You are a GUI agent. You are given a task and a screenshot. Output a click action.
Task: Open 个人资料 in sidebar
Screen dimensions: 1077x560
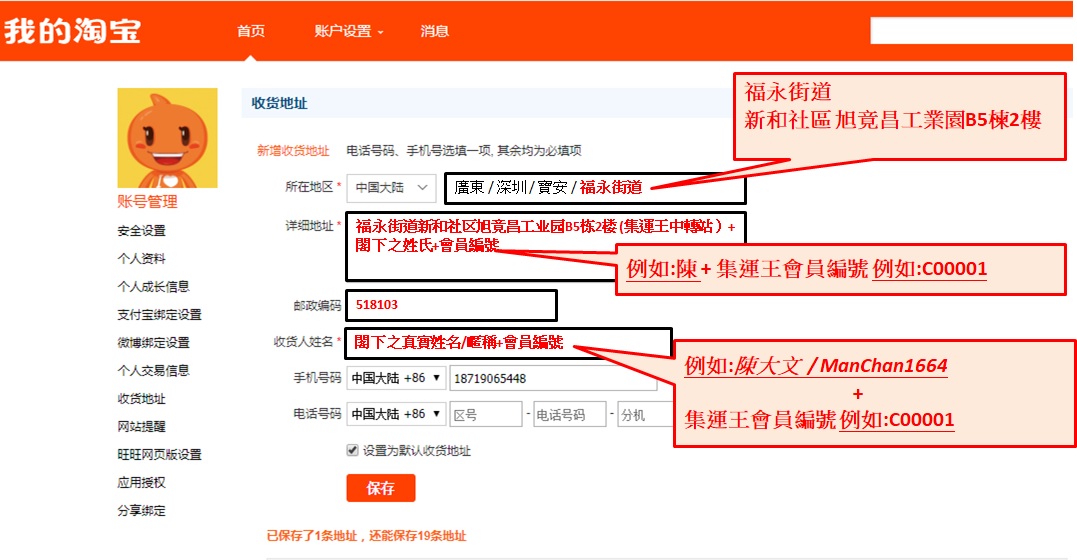pos(141,258)
